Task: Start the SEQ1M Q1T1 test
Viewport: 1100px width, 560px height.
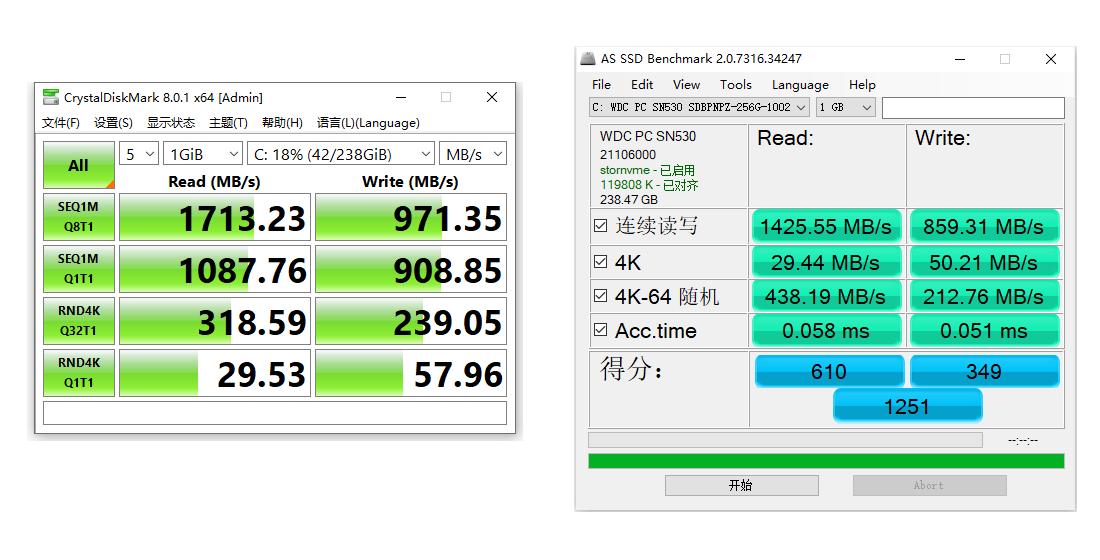Action: (79, 269)
